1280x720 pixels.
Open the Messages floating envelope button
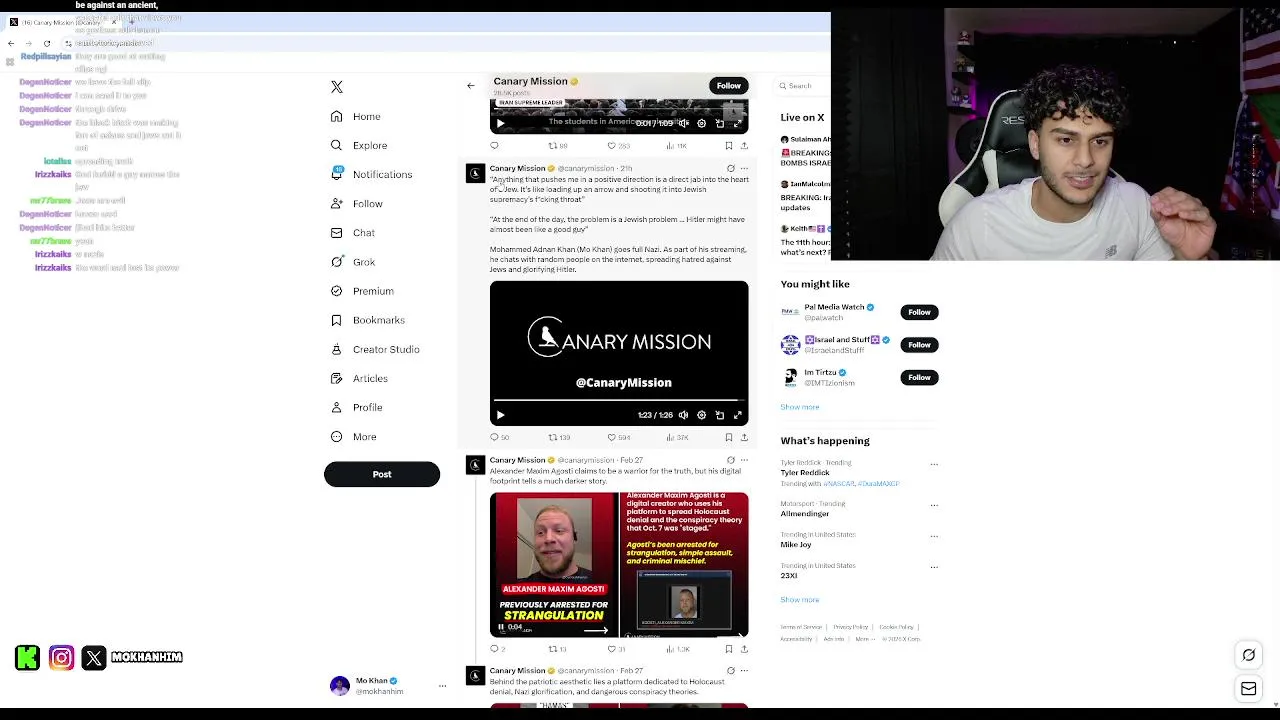[1249, 689]
